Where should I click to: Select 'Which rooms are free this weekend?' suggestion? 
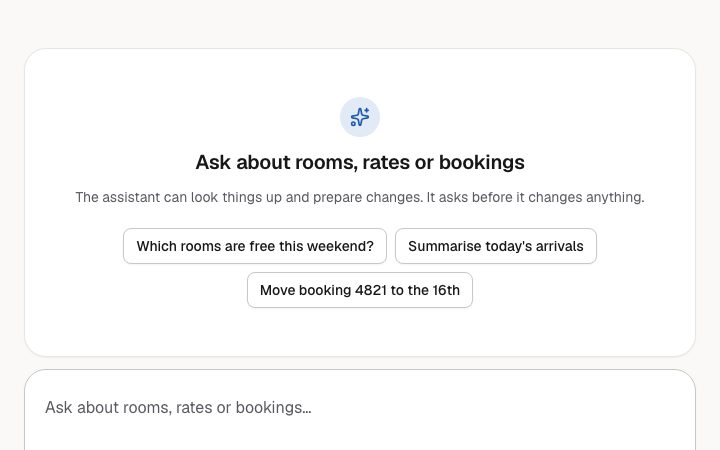pos(255,246)
